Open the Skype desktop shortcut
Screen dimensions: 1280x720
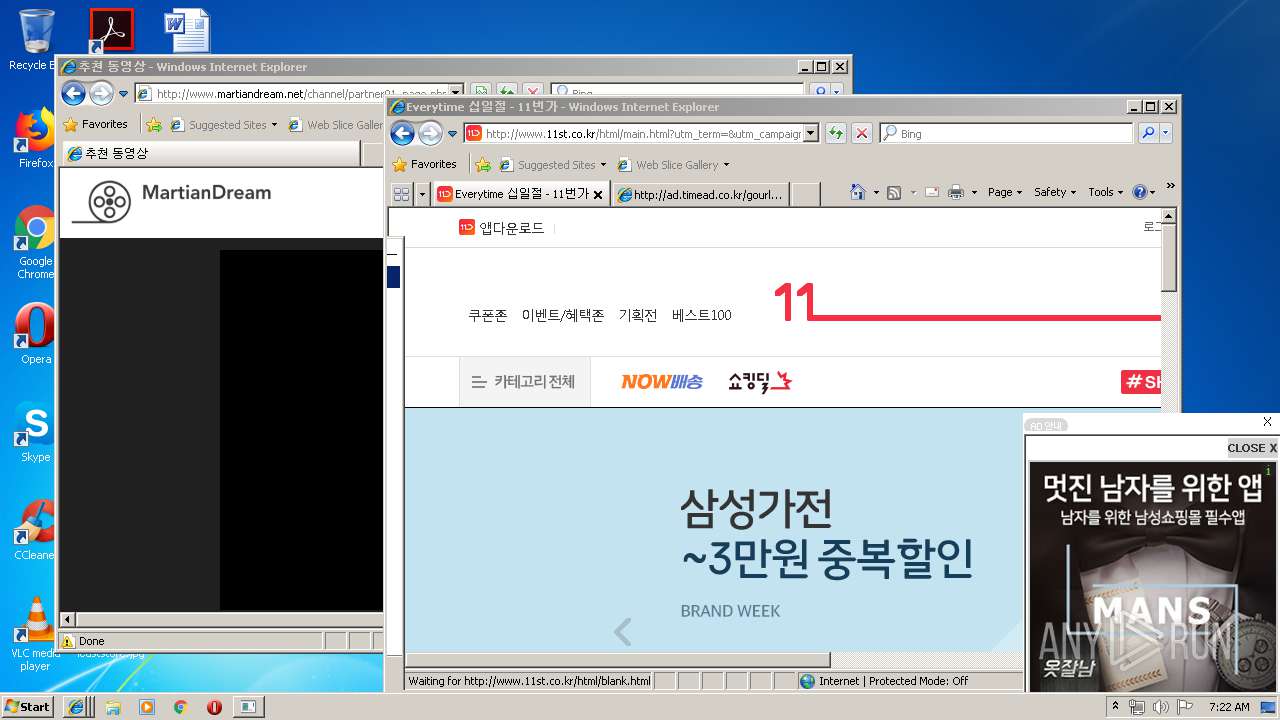[35, 433]
